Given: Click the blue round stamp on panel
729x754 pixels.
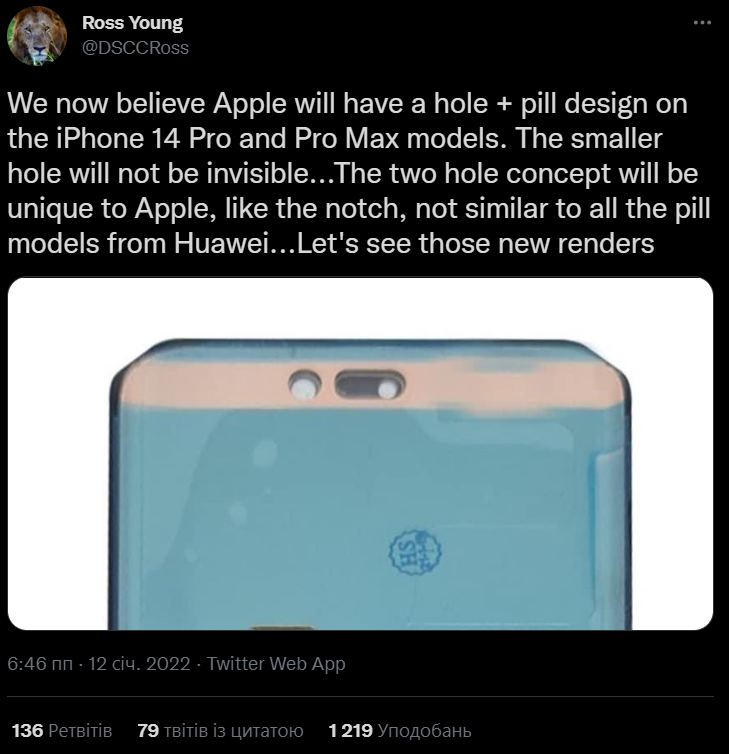Looking at the screenshot, I should pyautogui.click(x=415, y=553).
